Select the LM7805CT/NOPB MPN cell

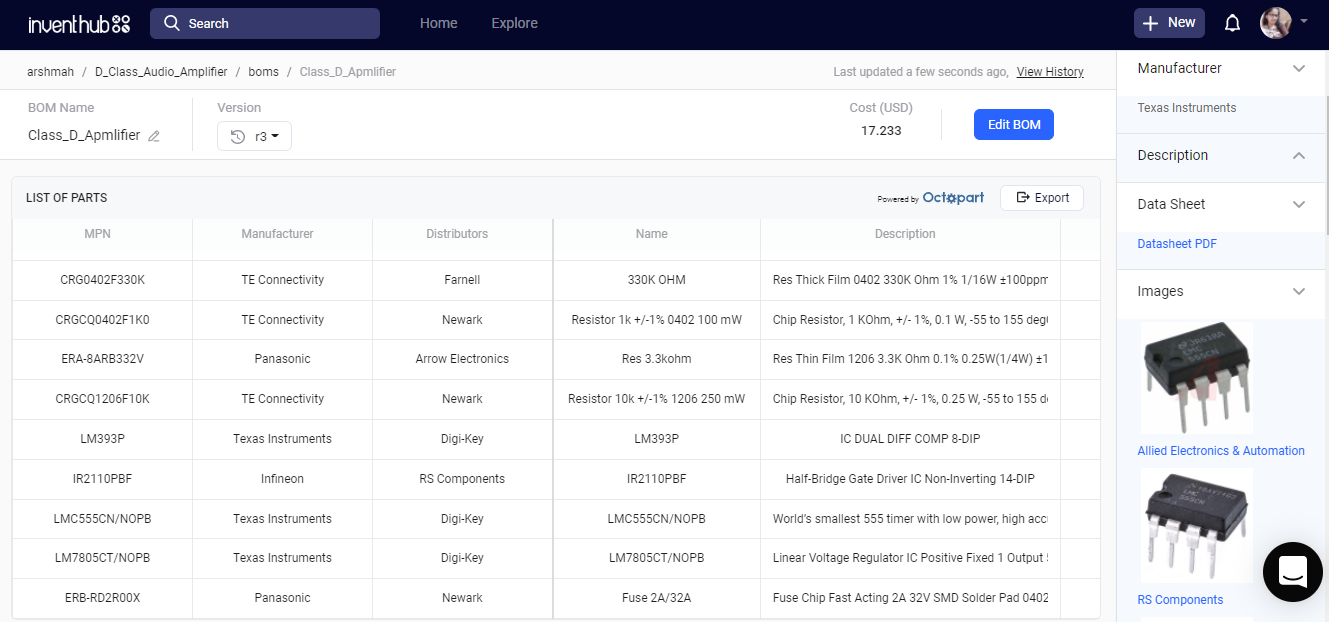pos(102,558)
